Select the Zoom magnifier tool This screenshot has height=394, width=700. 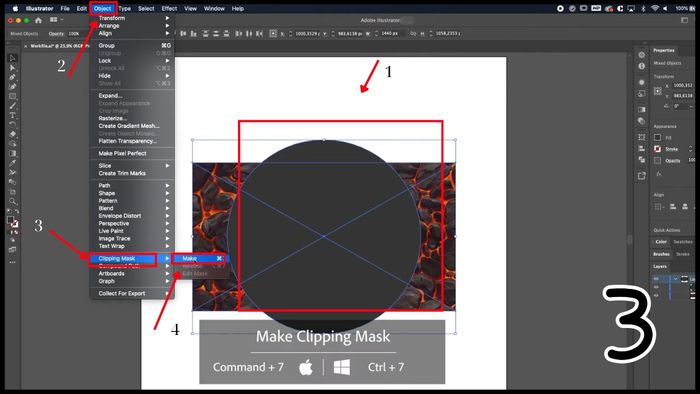12,201
